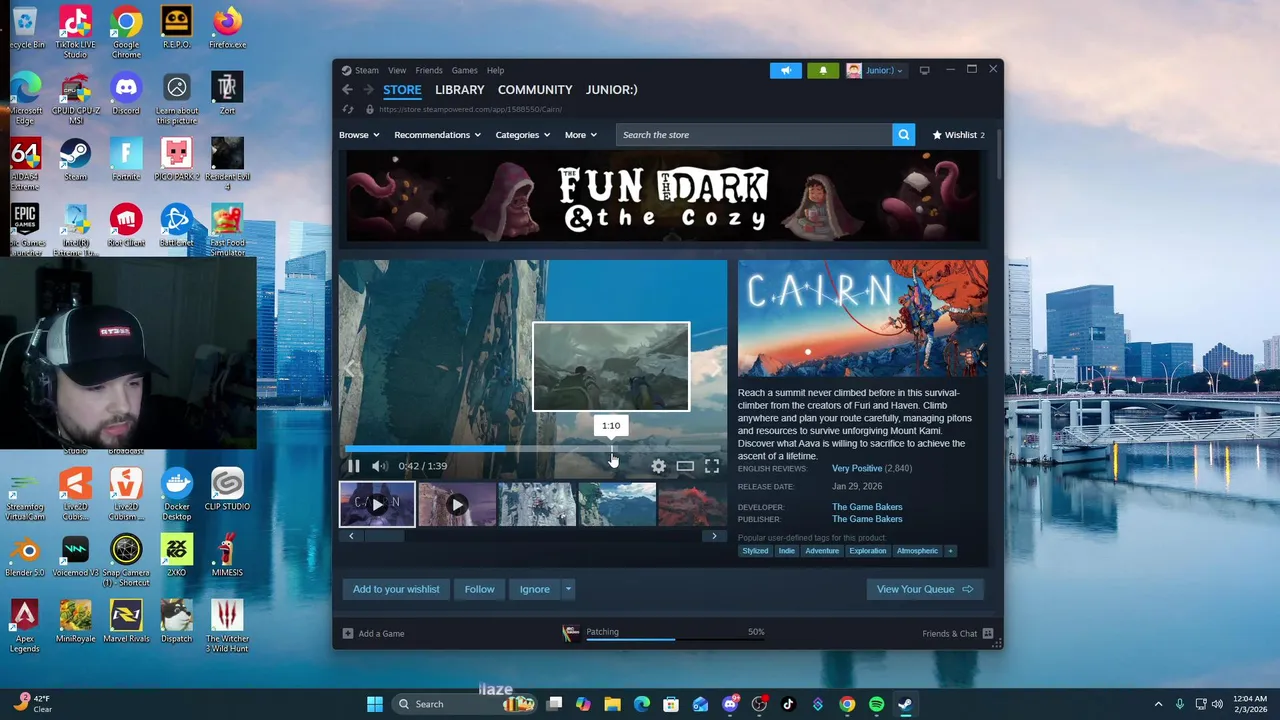The height and width of the screenshot is (720, 1280).
Task: Expand the More dropdown
Action: point(581,135)
